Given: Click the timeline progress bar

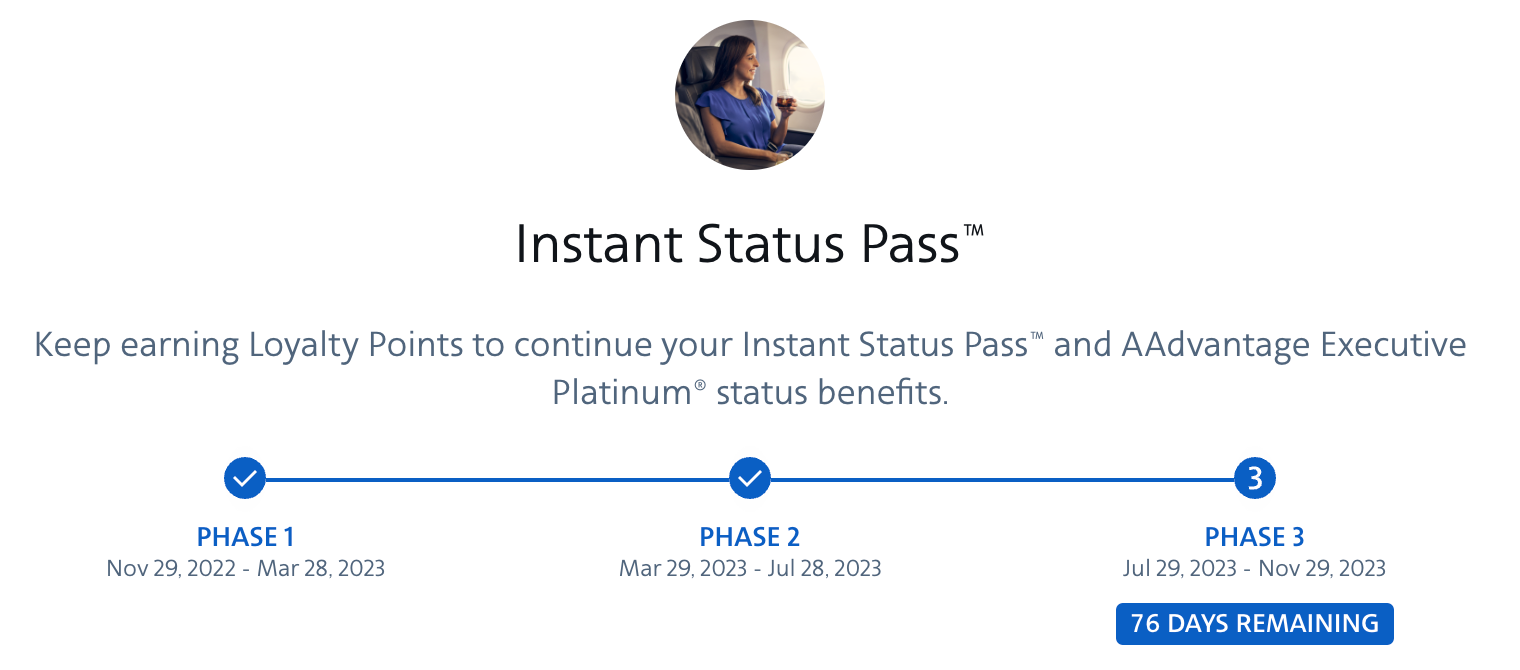Looking at the screenshot, I should tap(500, 478).
